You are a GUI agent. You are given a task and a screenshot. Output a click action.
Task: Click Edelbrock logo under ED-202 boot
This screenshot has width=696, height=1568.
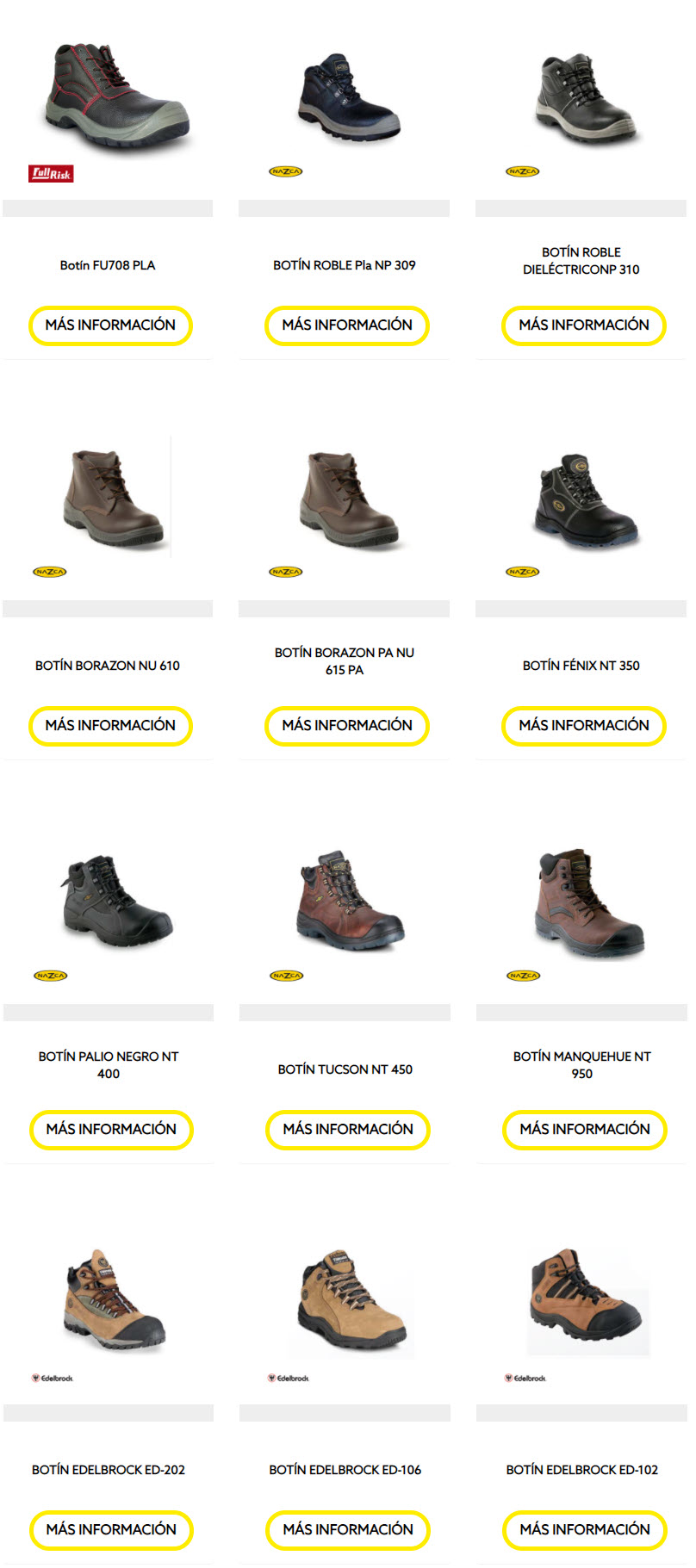pyautogui.click(x=53, y=1378)
